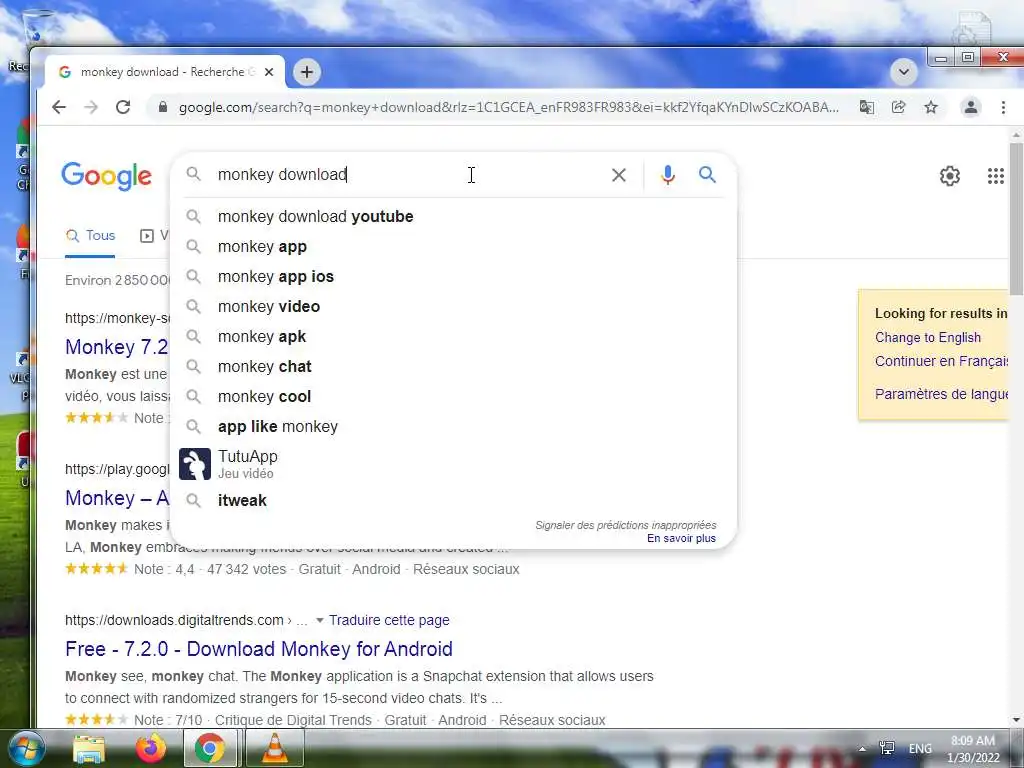Screen dimensions: 1024x768
Task: Click the ENG language indicator
Action: (x=920, y=749)
